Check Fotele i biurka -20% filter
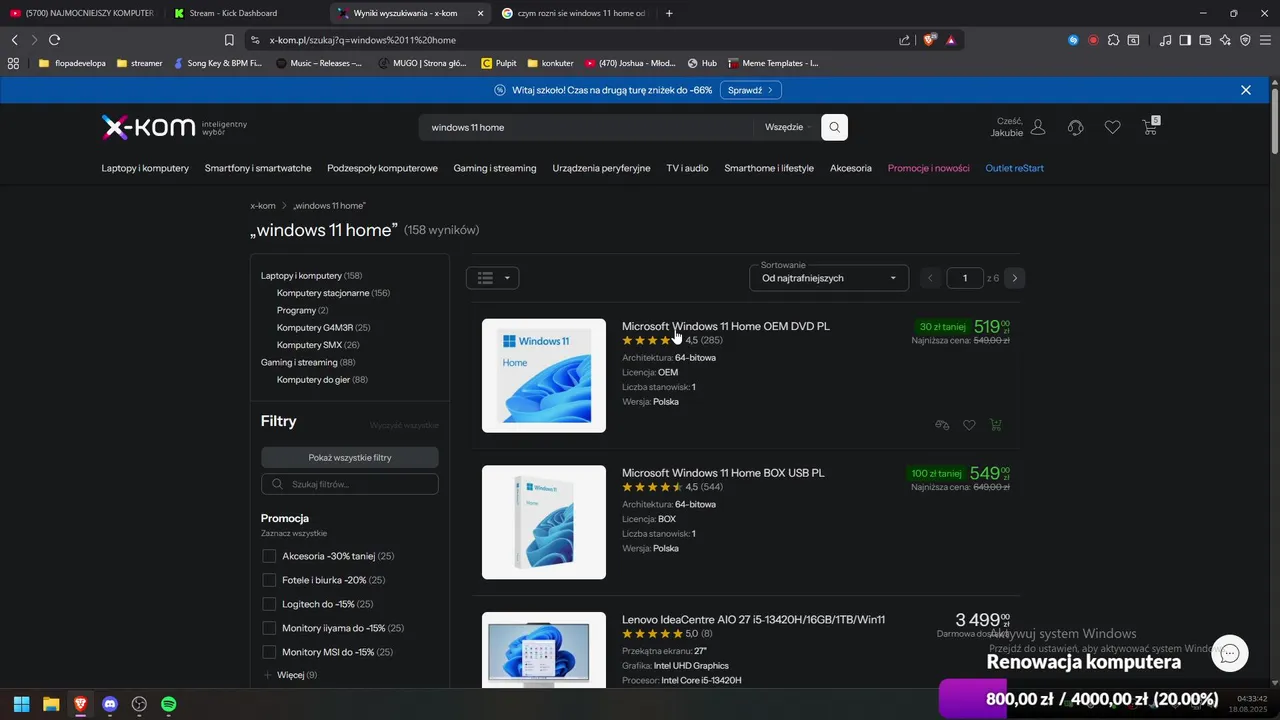 268,580
